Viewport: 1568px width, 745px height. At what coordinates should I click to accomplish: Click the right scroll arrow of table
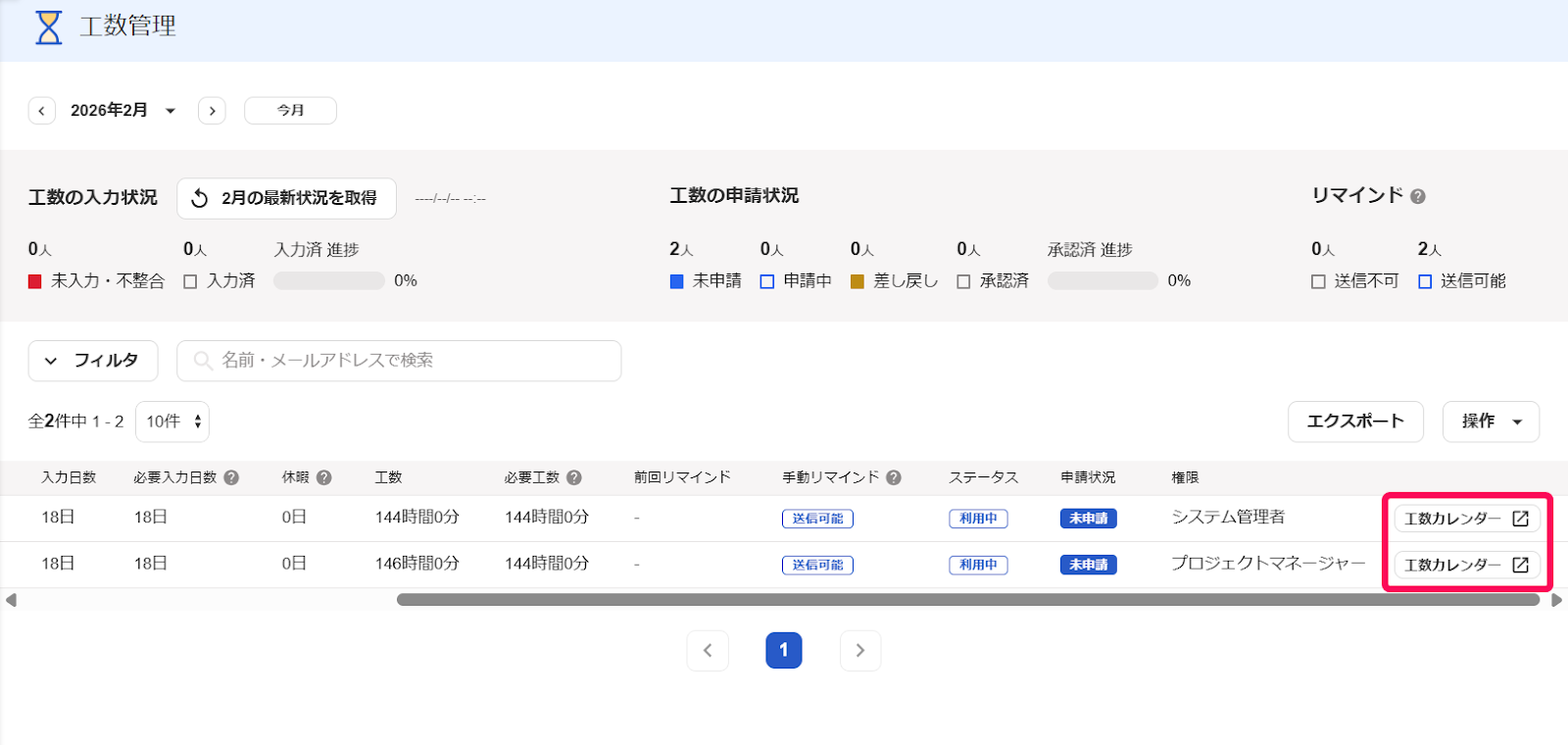[x=1556, y=600]
